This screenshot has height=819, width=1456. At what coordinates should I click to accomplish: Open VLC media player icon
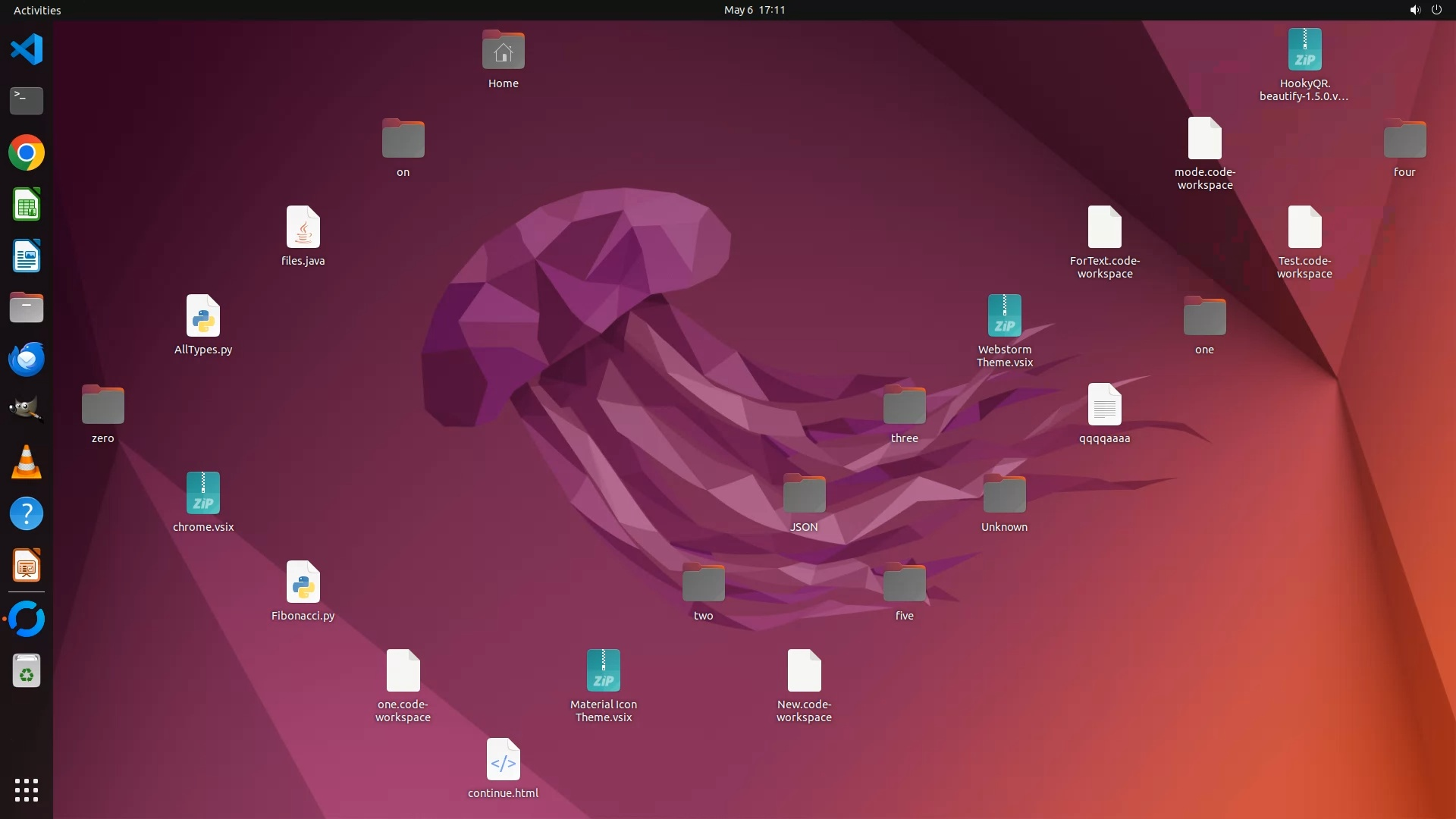(x=27, y=462)
